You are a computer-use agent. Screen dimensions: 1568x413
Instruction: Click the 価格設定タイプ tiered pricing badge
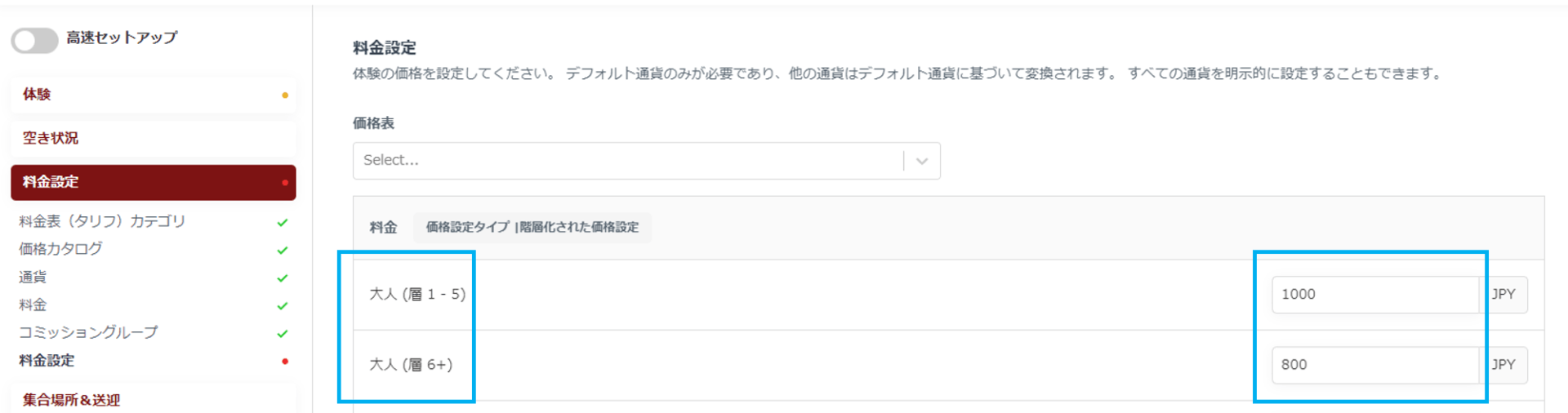point(532,227)
